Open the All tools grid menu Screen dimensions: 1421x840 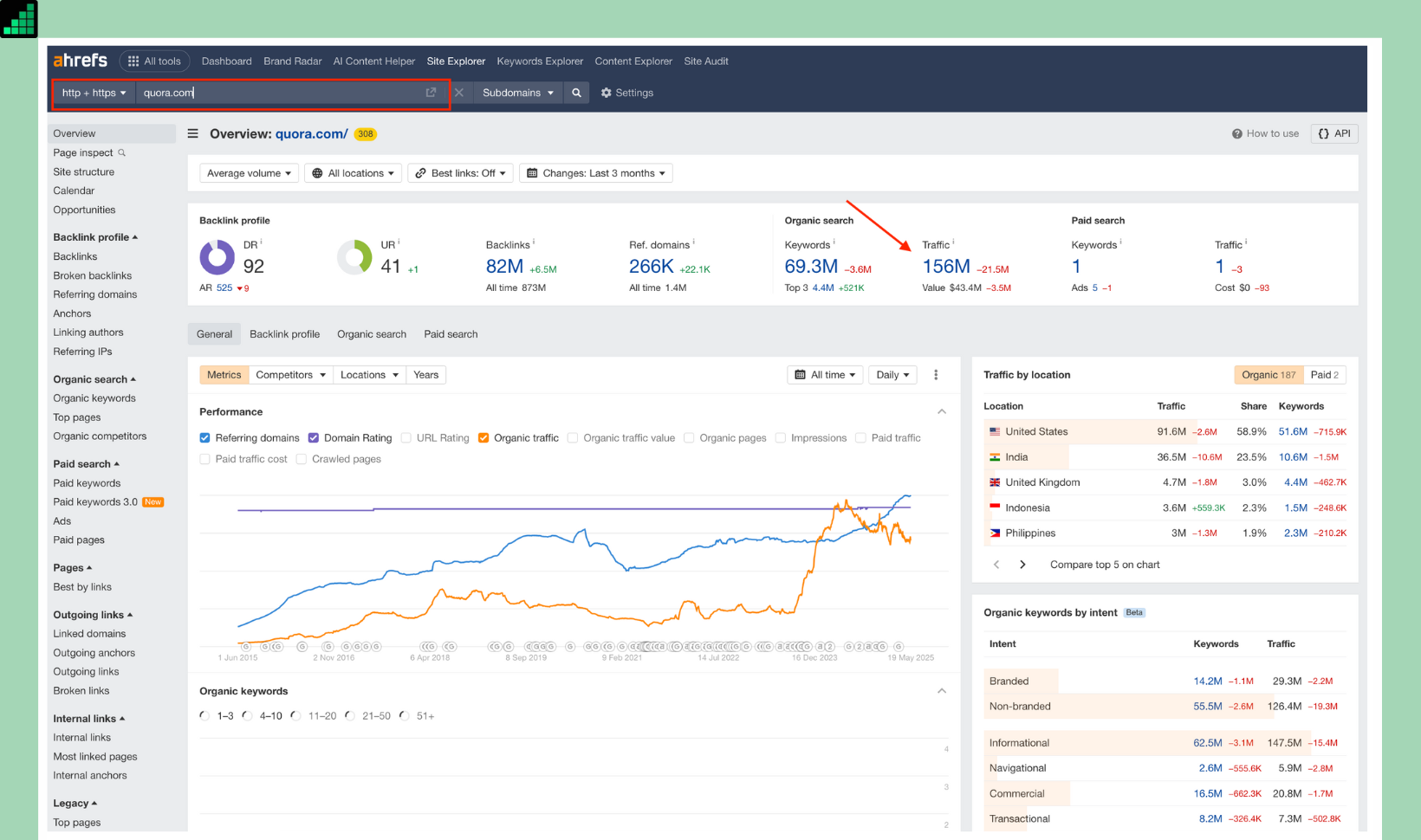154,61
